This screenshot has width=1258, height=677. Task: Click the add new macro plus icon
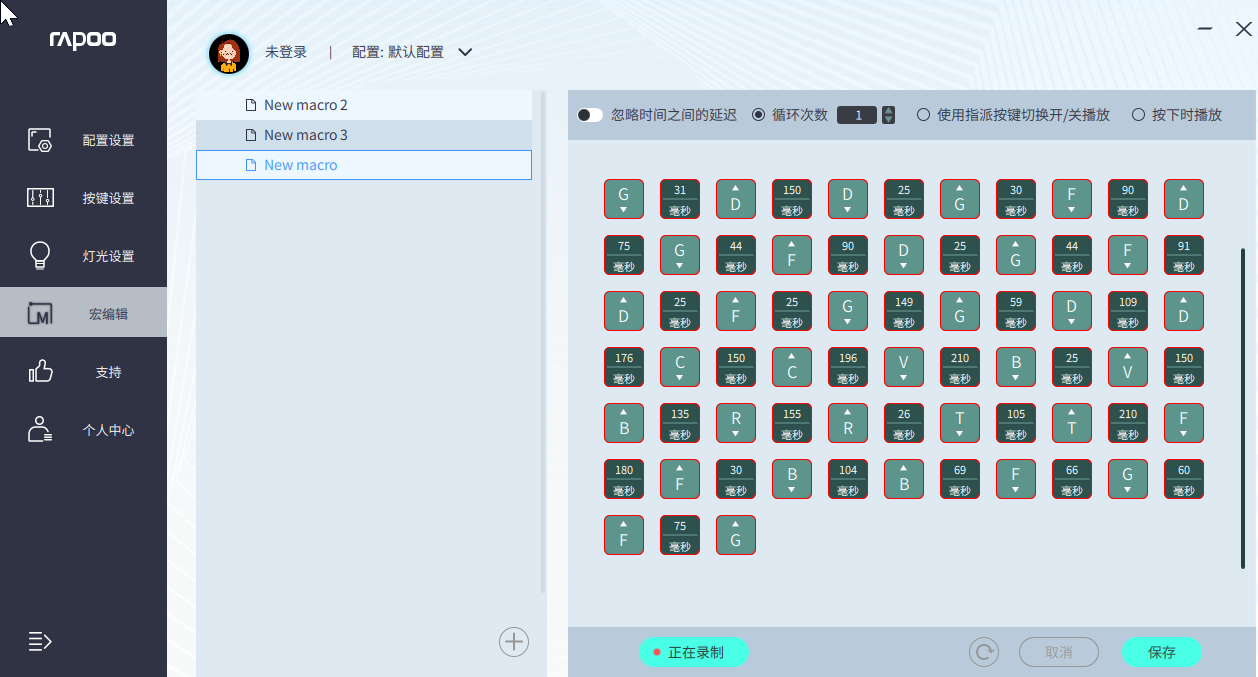[x=514, y=642]
